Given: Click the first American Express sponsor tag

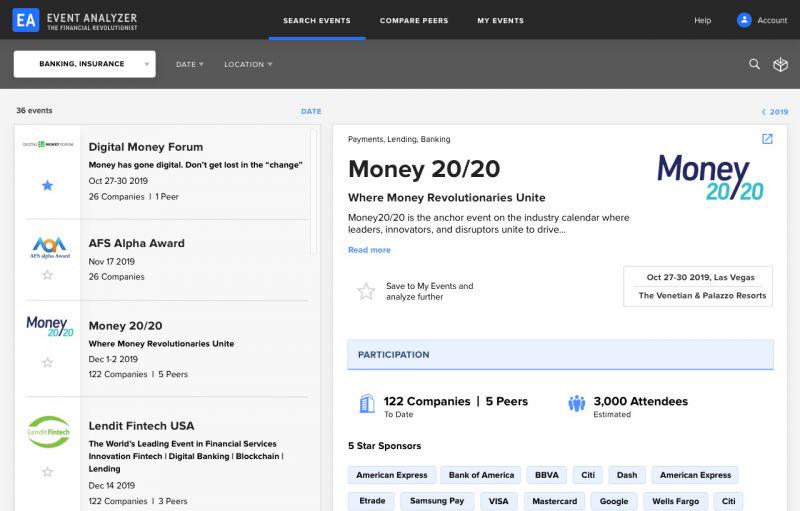Looking at the screenshot, I should [x=392, y=475].
